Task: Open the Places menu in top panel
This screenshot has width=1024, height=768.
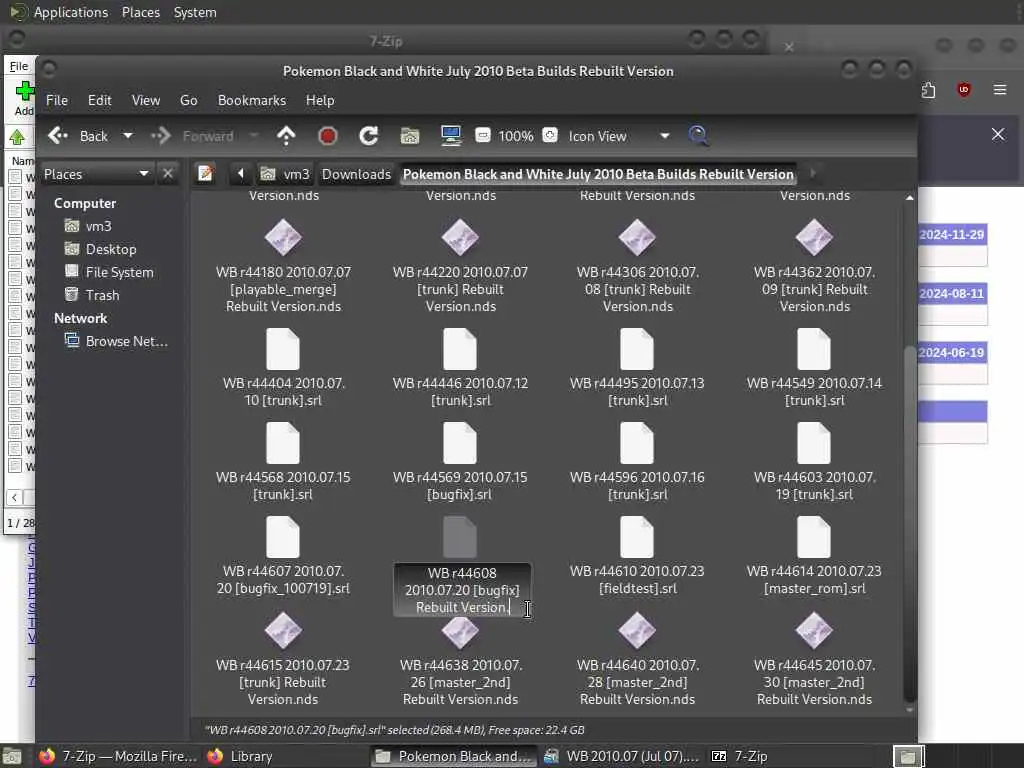Action: click(x=140, y=12)
